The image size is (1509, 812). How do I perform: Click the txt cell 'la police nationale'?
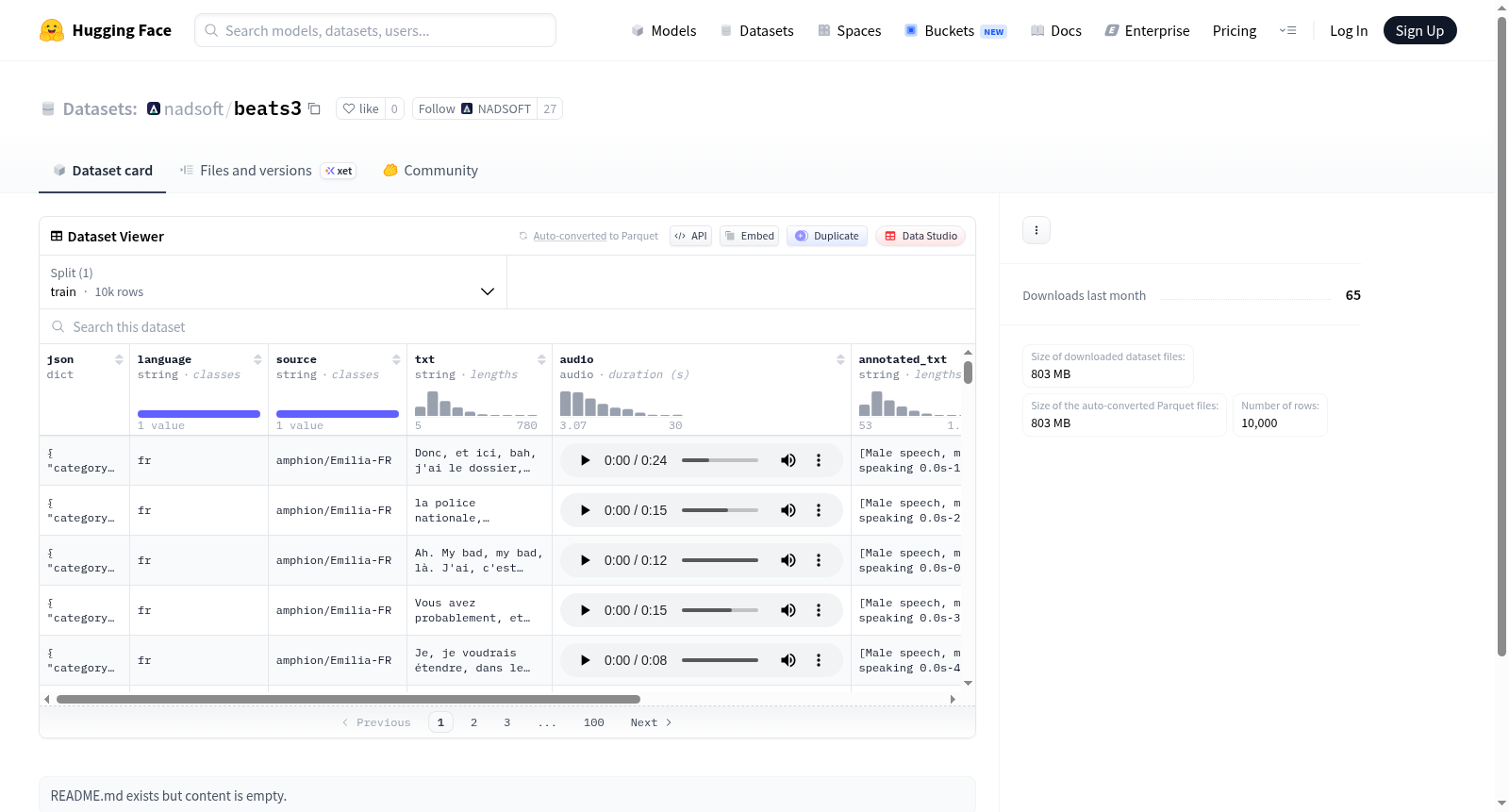(x=479, y=511)
